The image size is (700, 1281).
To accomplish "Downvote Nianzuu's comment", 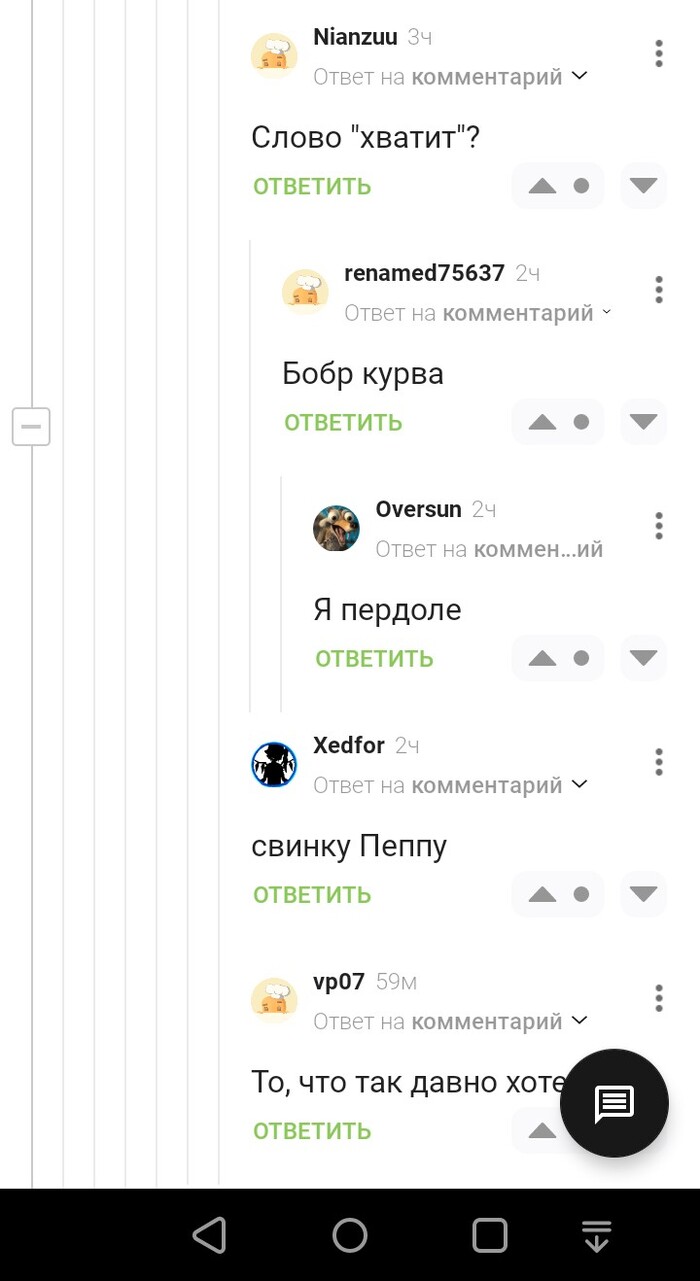I will click(643, 186).
